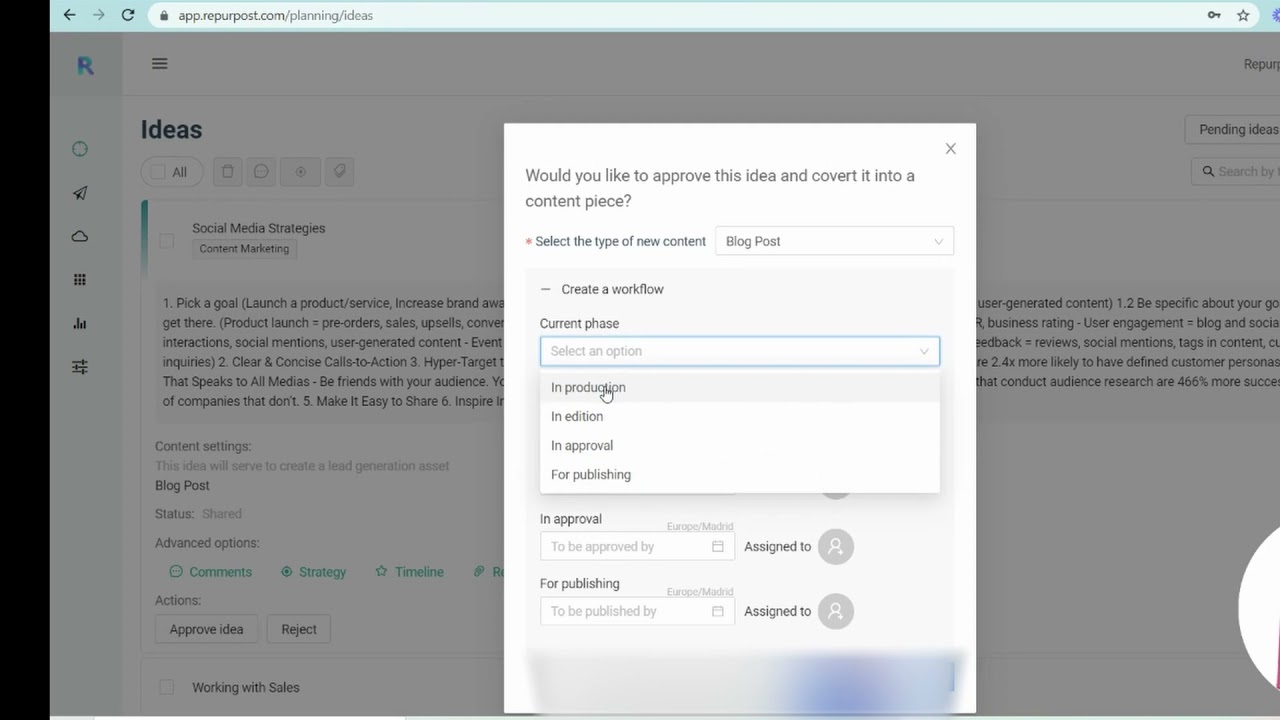Click calendar icon in 'To be approved by' field
The height and width of the screenshot is (720, 1280).
(717, 547)
